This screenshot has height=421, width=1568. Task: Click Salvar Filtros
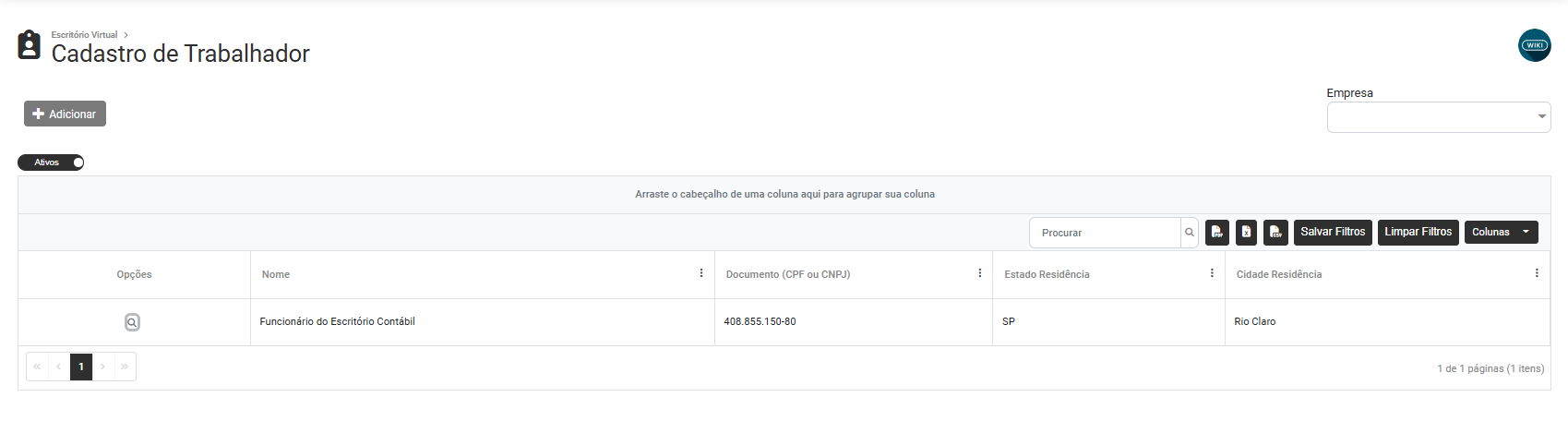point(1333,233)
